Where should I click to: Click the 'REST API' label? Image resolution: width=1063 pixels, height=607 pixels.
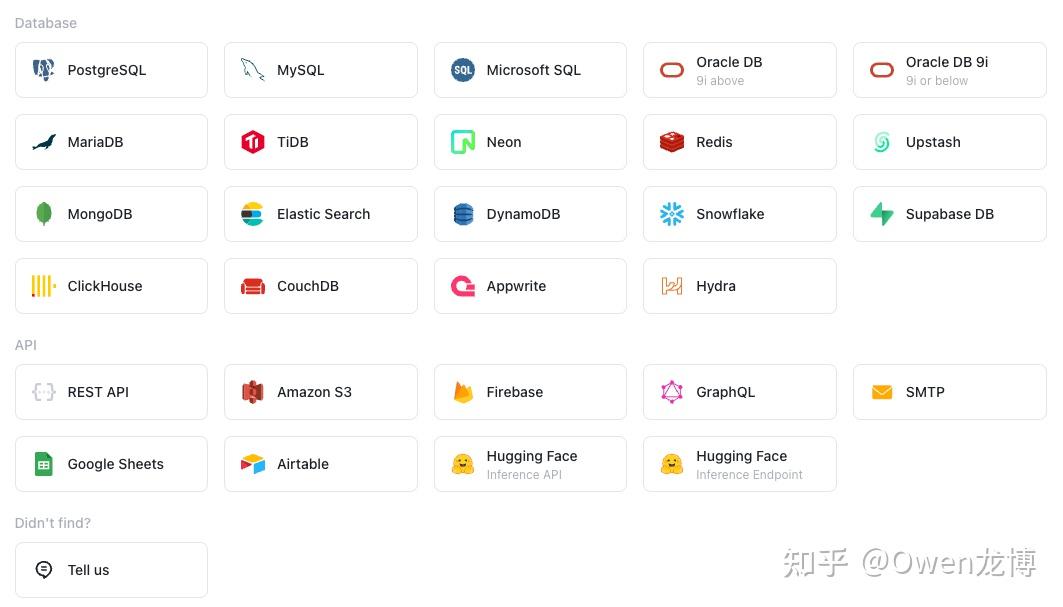point(98,392)
